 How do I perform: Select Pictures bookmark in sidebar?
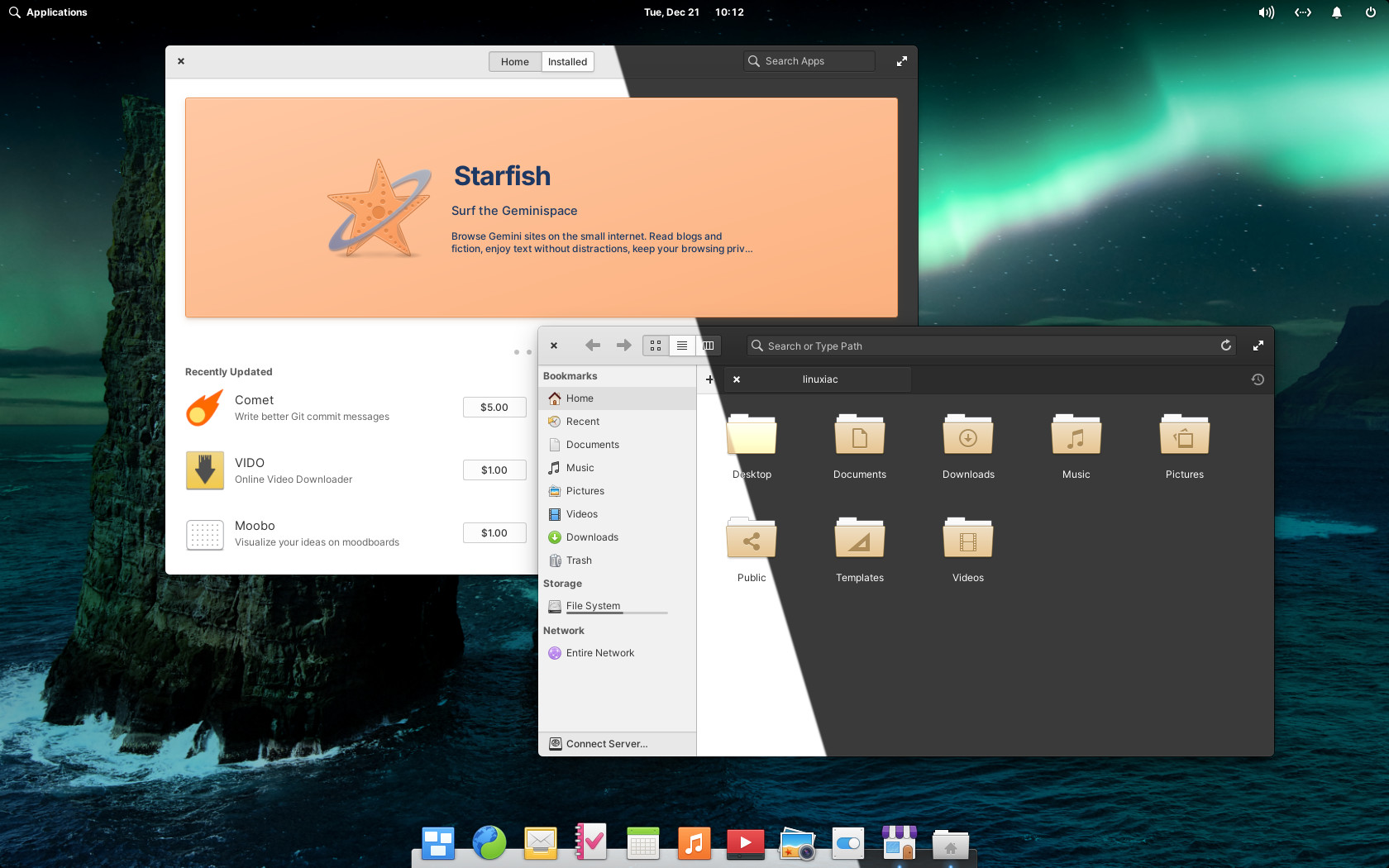point(618,491)
